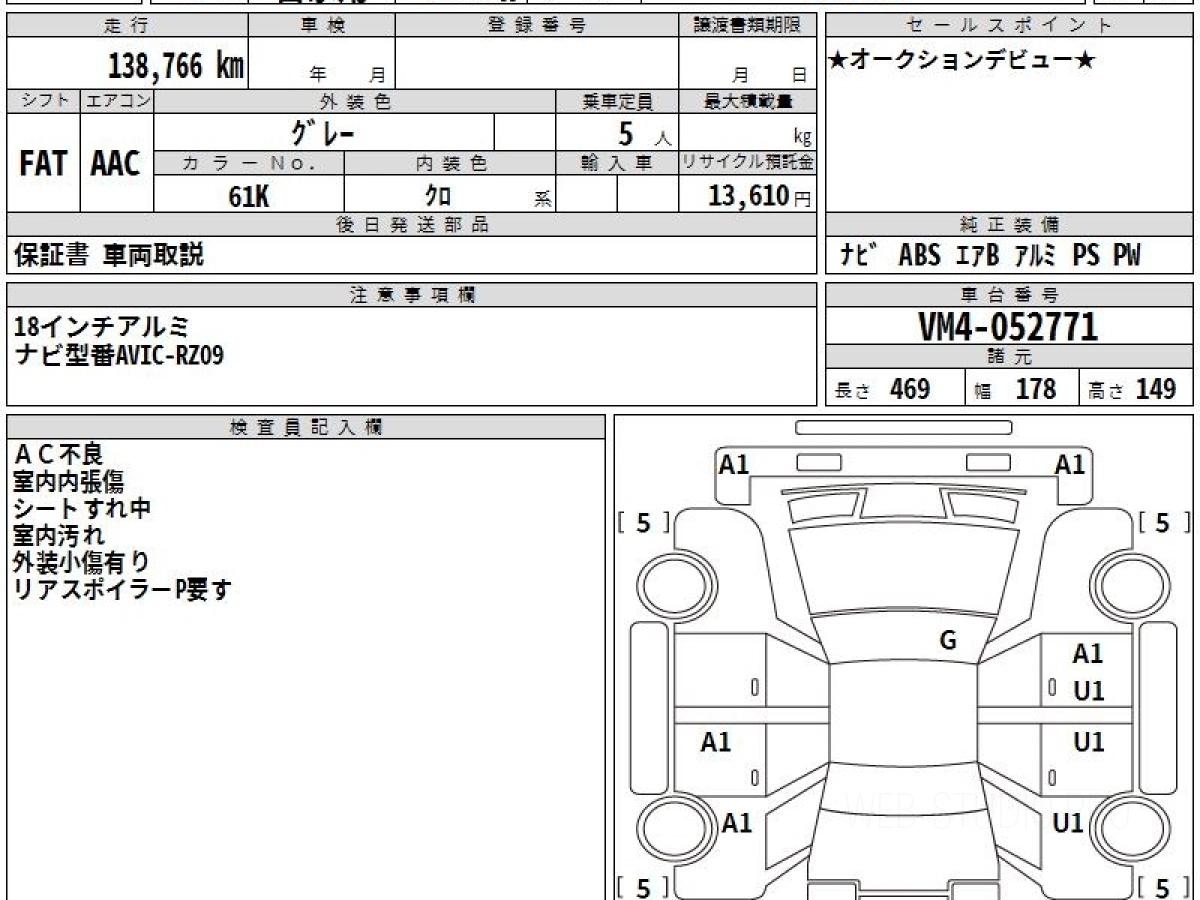
Task: Click the ナビ型番AVIC-RZ09 note
Action: click(x=119, y=354)
